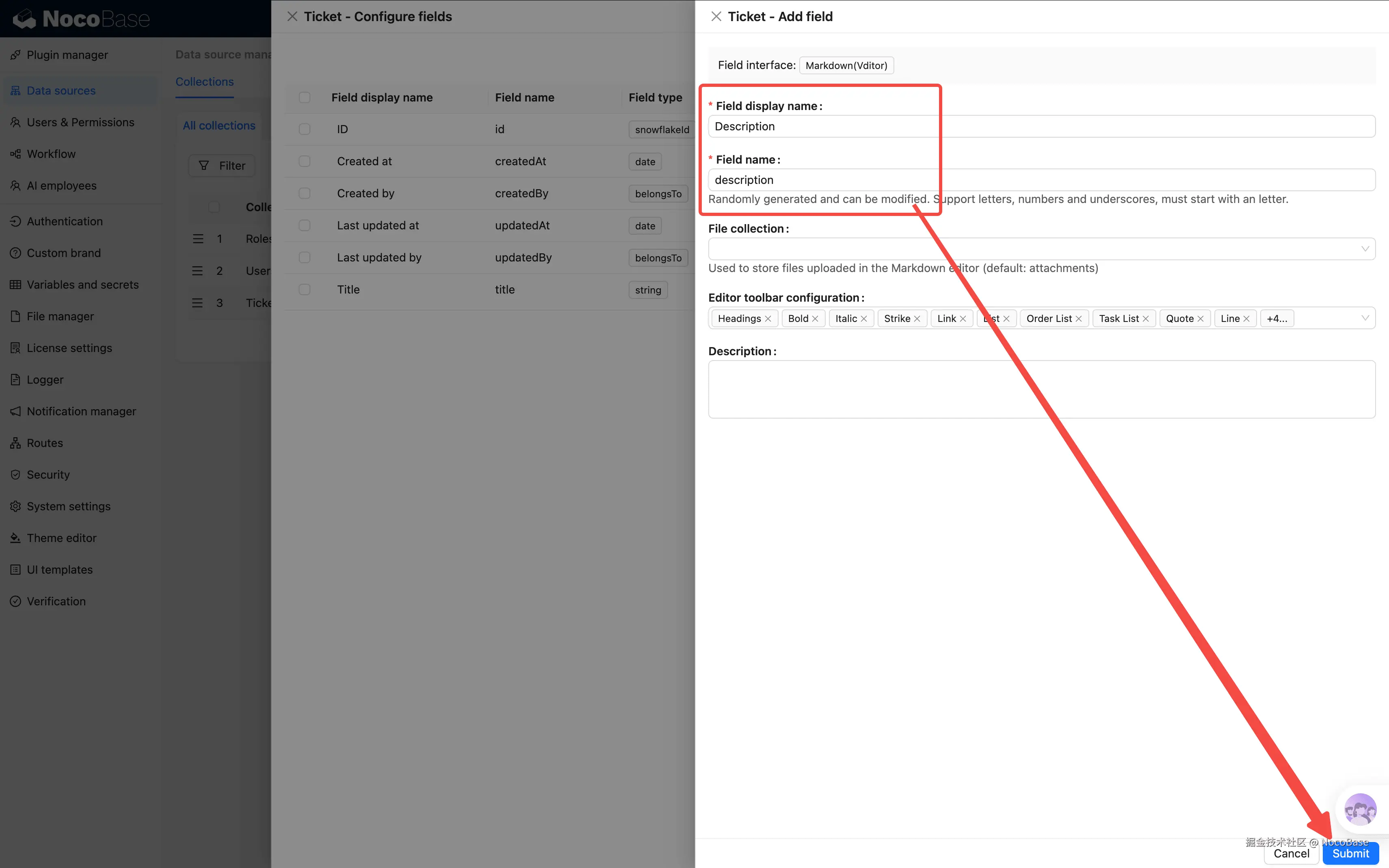Click the Description text area
Screen dimensions: 1389x868
(1041, 389)
